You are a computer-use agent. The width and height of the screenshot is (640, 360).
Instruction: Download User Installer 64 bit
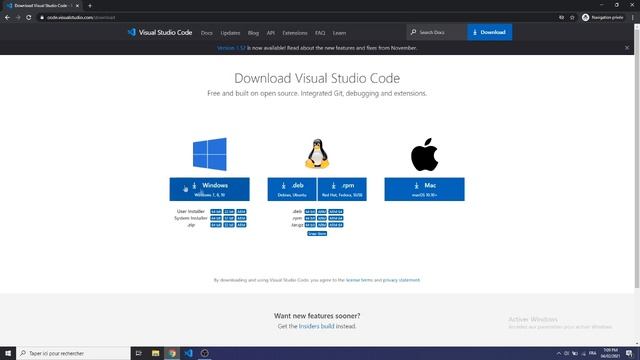click(x=216, y=211)
